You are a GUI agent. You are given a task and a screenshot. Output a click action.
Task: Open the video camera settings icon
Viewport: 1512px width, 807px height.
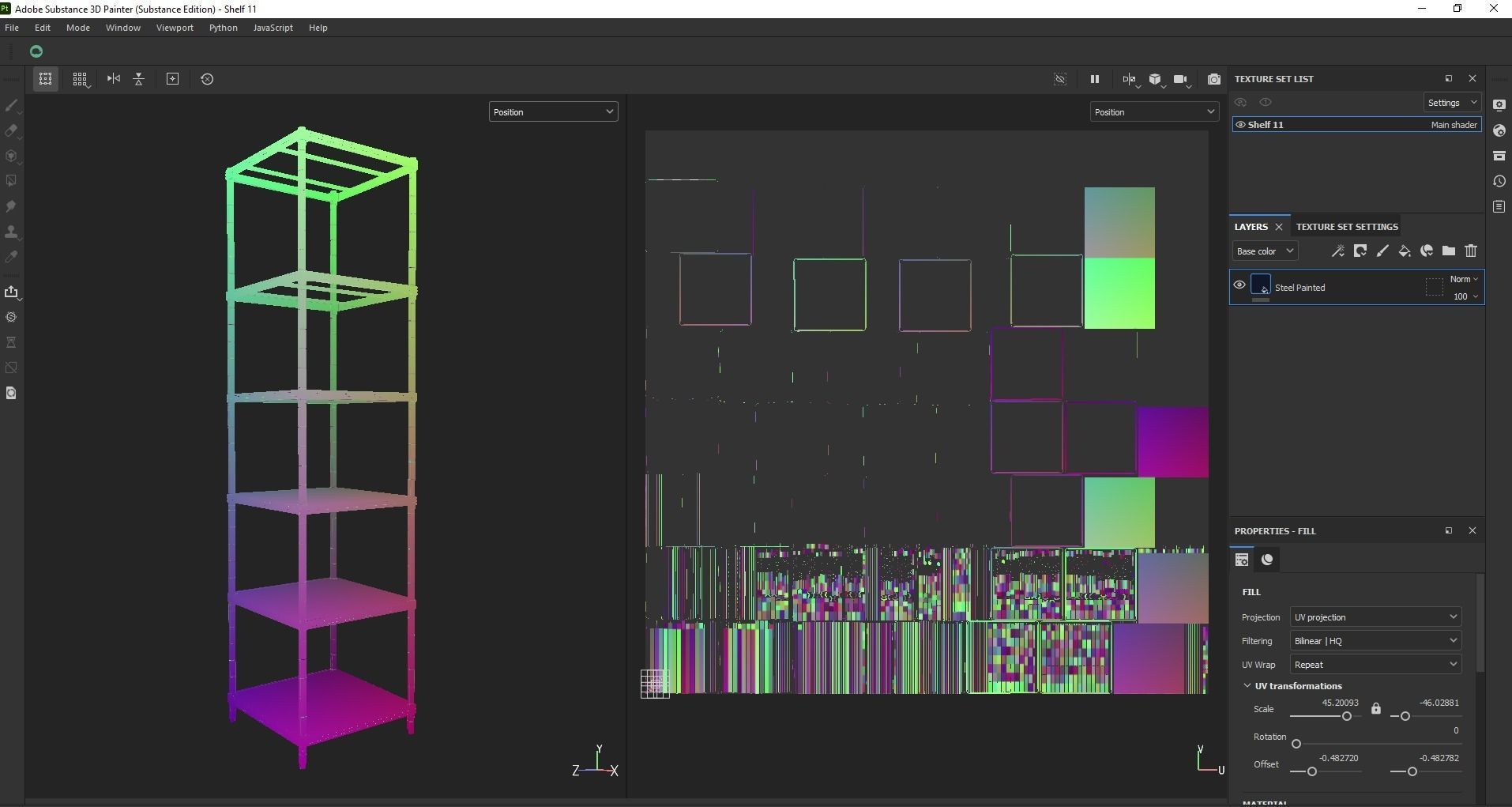coord(1181,79)
